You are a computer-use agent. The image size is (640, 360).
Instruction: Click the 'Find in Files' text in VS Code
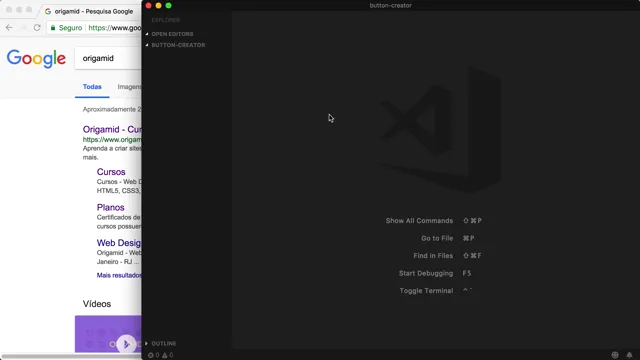433,256
